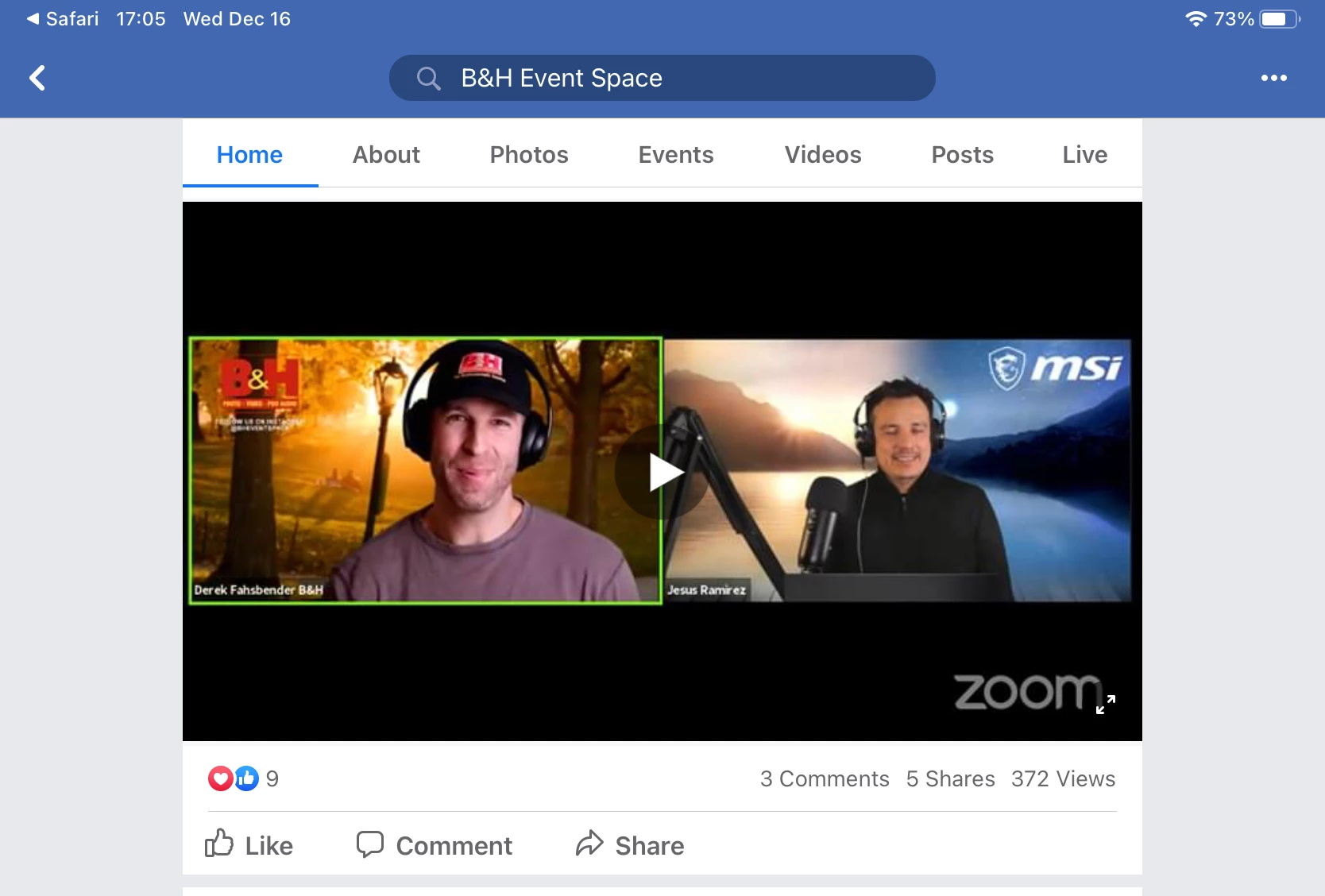Tap the 17:05 clock in status bar
The height and width of the screenshot is (896, 1325).
[141, 18]
